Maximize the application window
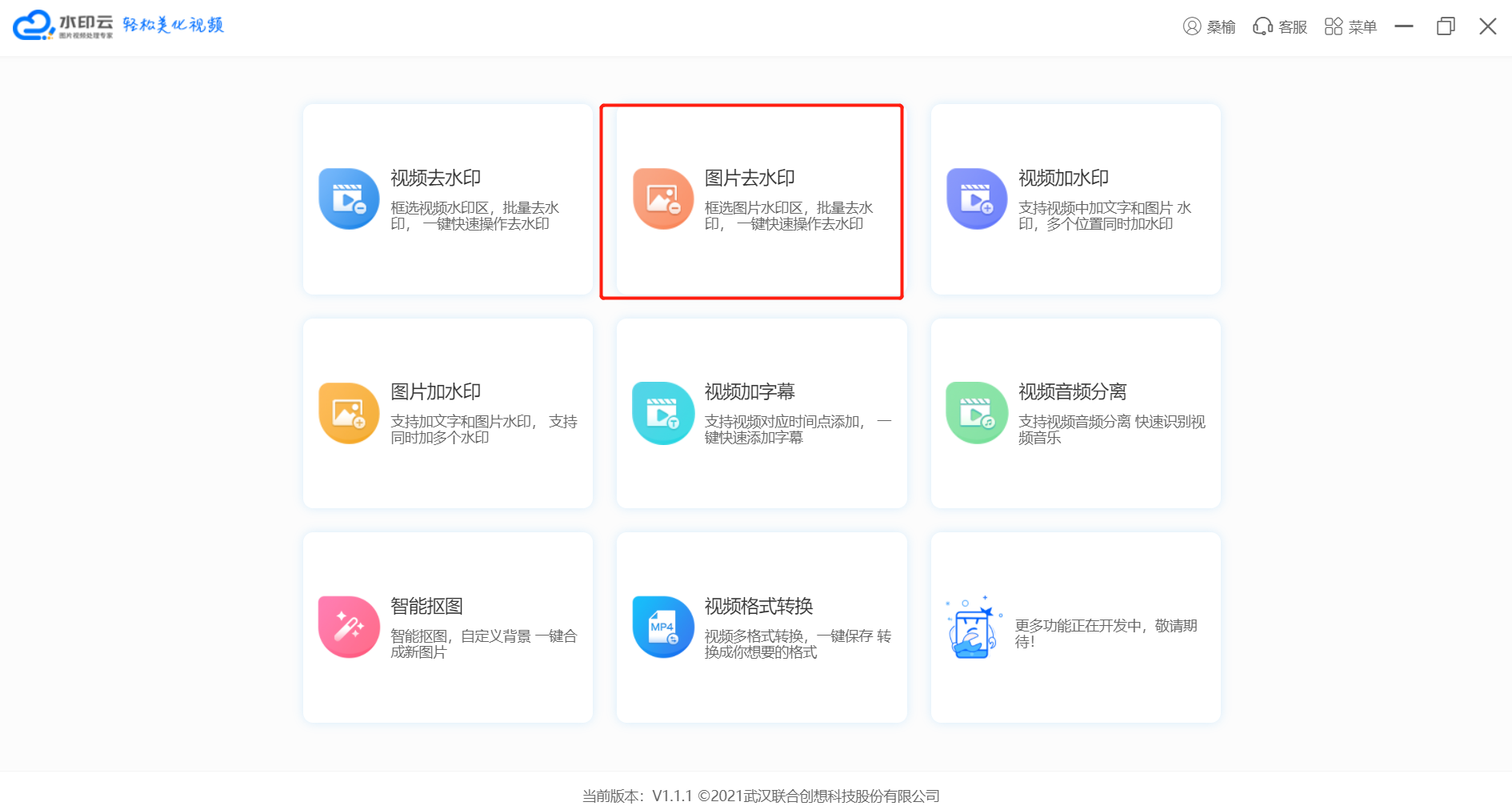Screen dimensions: 1512x806 point(1446,27)
